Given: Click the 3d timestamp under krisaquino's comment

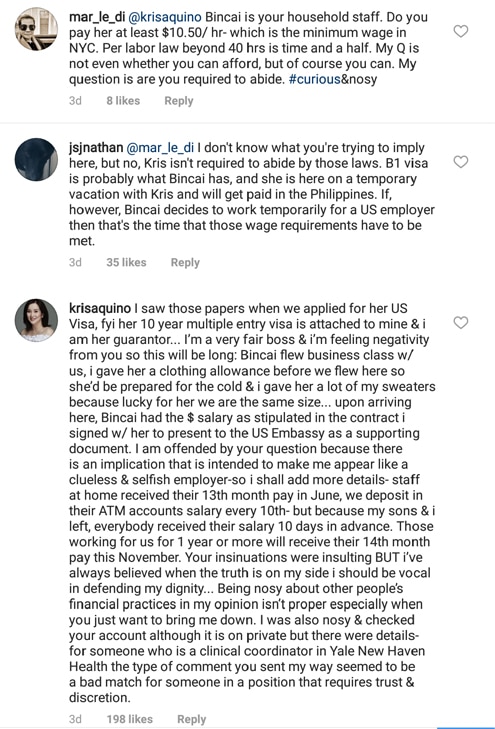Looking at the screenshot, I should click(x=75, y=719).
